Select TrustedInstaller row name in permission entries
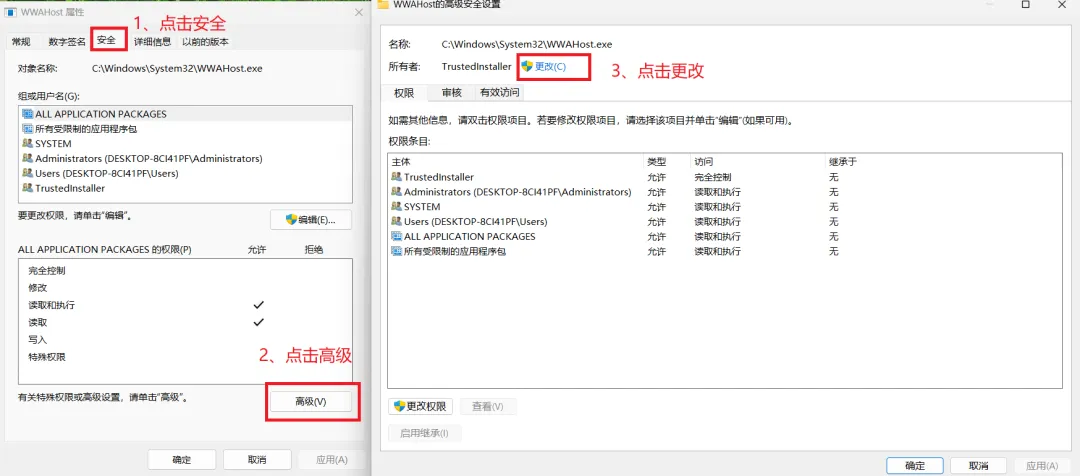 pyautogui.click(x=439, y=177)
